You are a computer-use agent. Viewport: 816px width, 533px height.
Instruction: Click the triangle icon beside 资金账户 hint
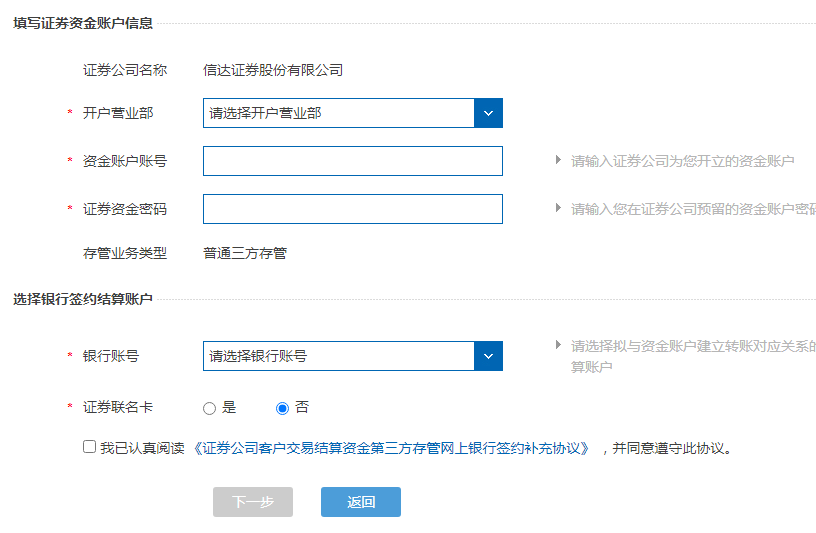(558, 160)
